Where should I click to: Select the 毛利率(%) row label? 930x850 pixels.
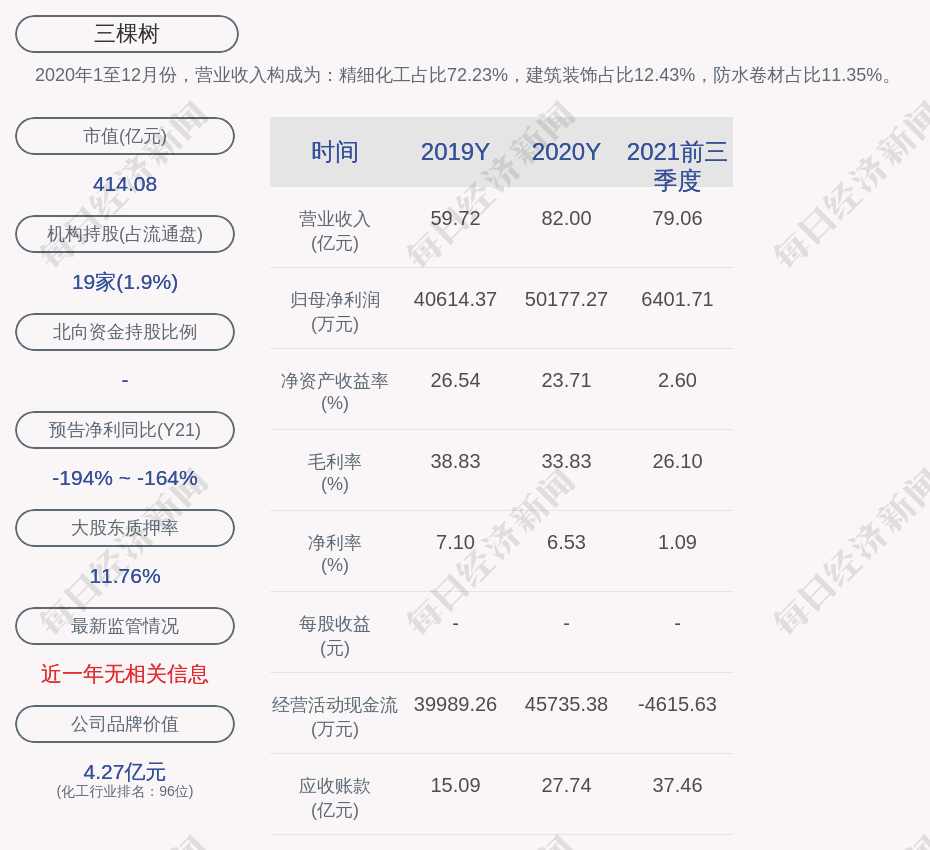click(335, 473)
